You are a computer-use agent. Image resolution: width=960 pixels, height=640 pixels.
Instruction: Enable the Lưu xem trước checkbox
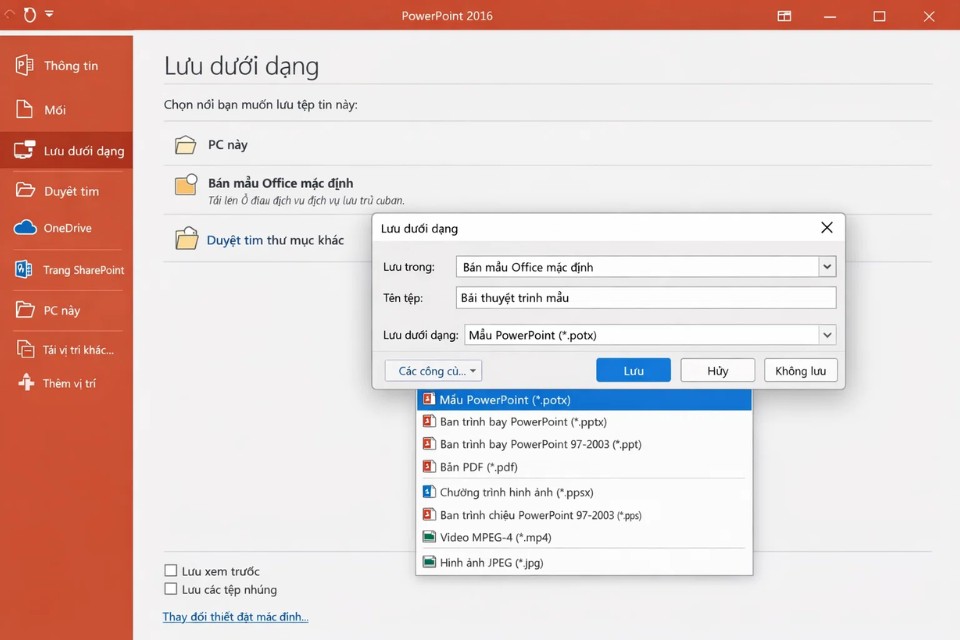(x=171, y=571)
